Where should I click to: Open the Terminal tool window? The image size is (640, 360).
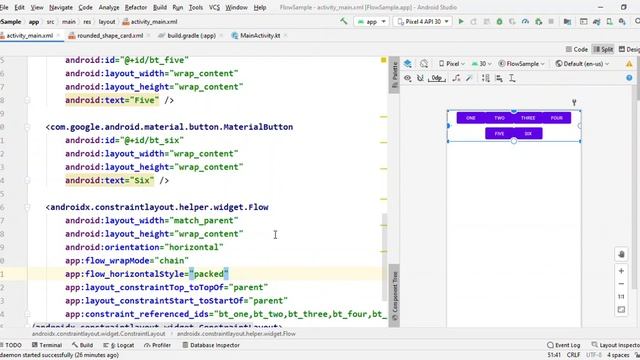pyautogui.click(x=47, y=345)
